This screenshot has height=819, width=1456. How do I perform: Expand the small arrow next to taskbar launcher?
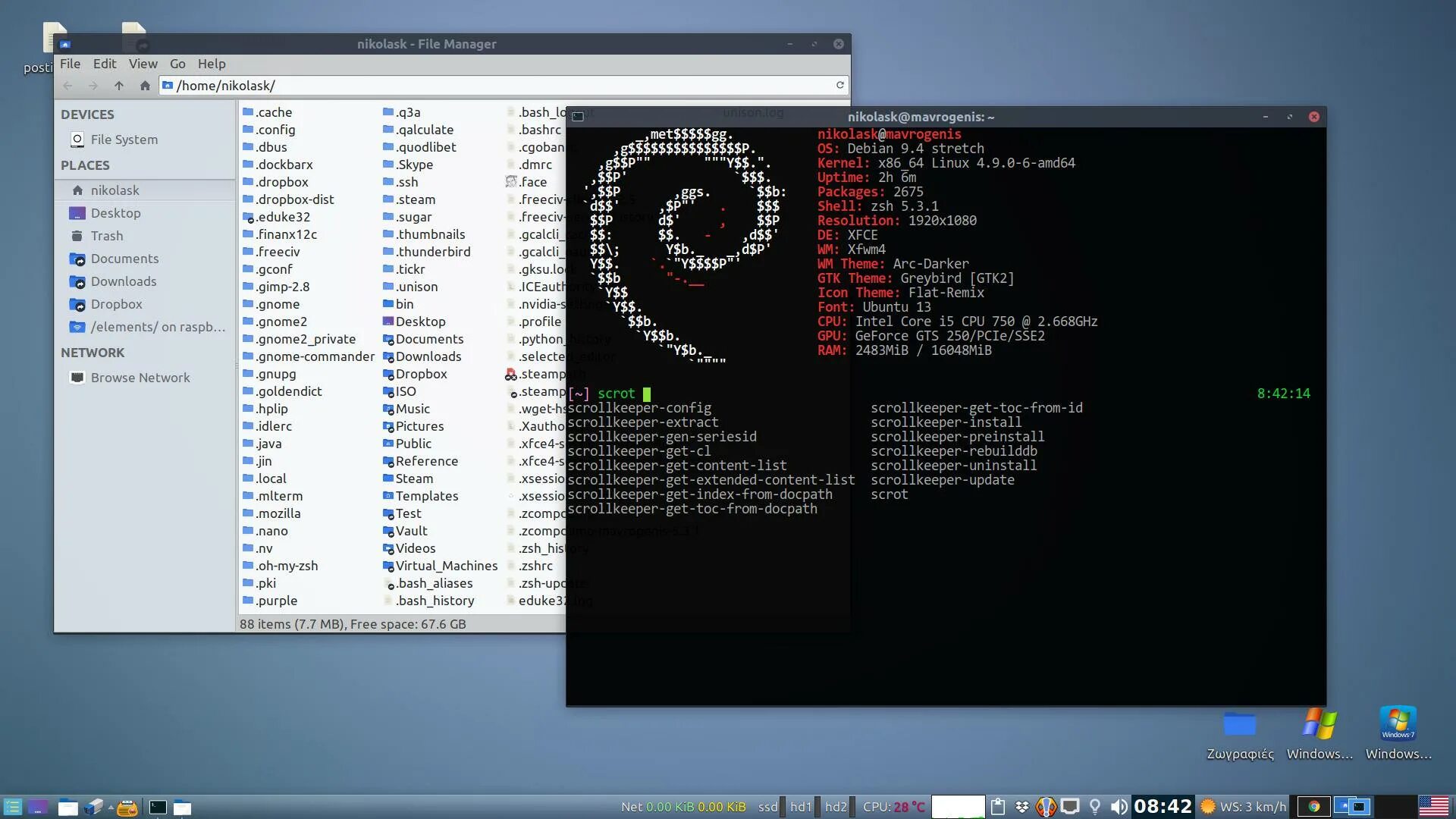tap(111, 807)
